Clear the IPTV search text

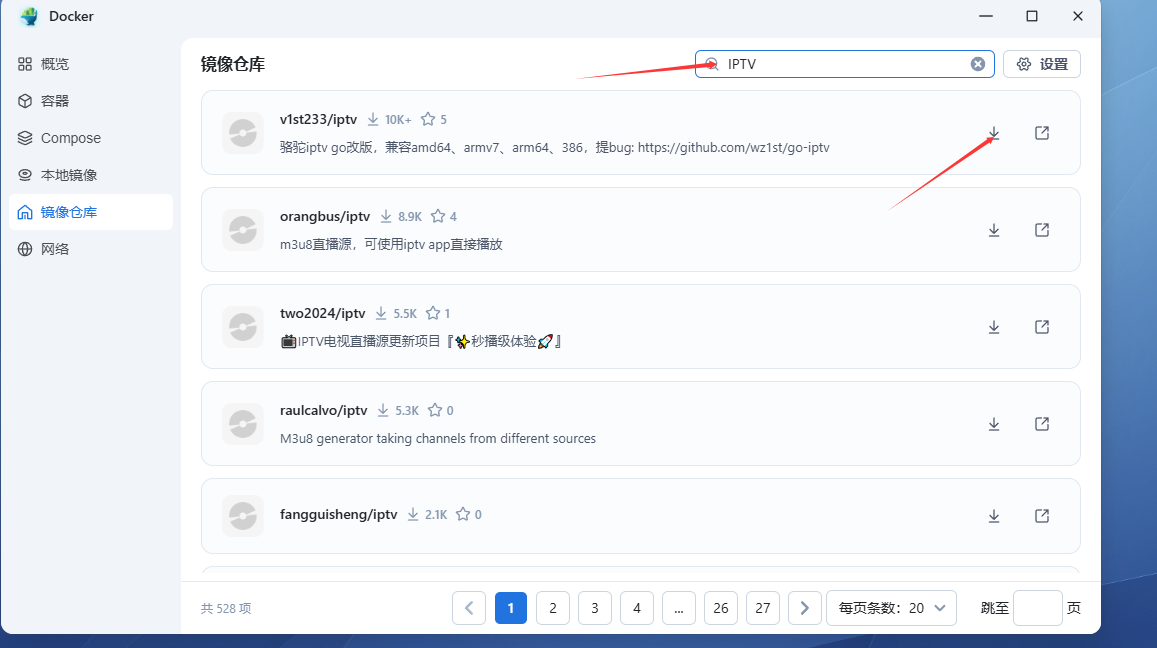978,64
